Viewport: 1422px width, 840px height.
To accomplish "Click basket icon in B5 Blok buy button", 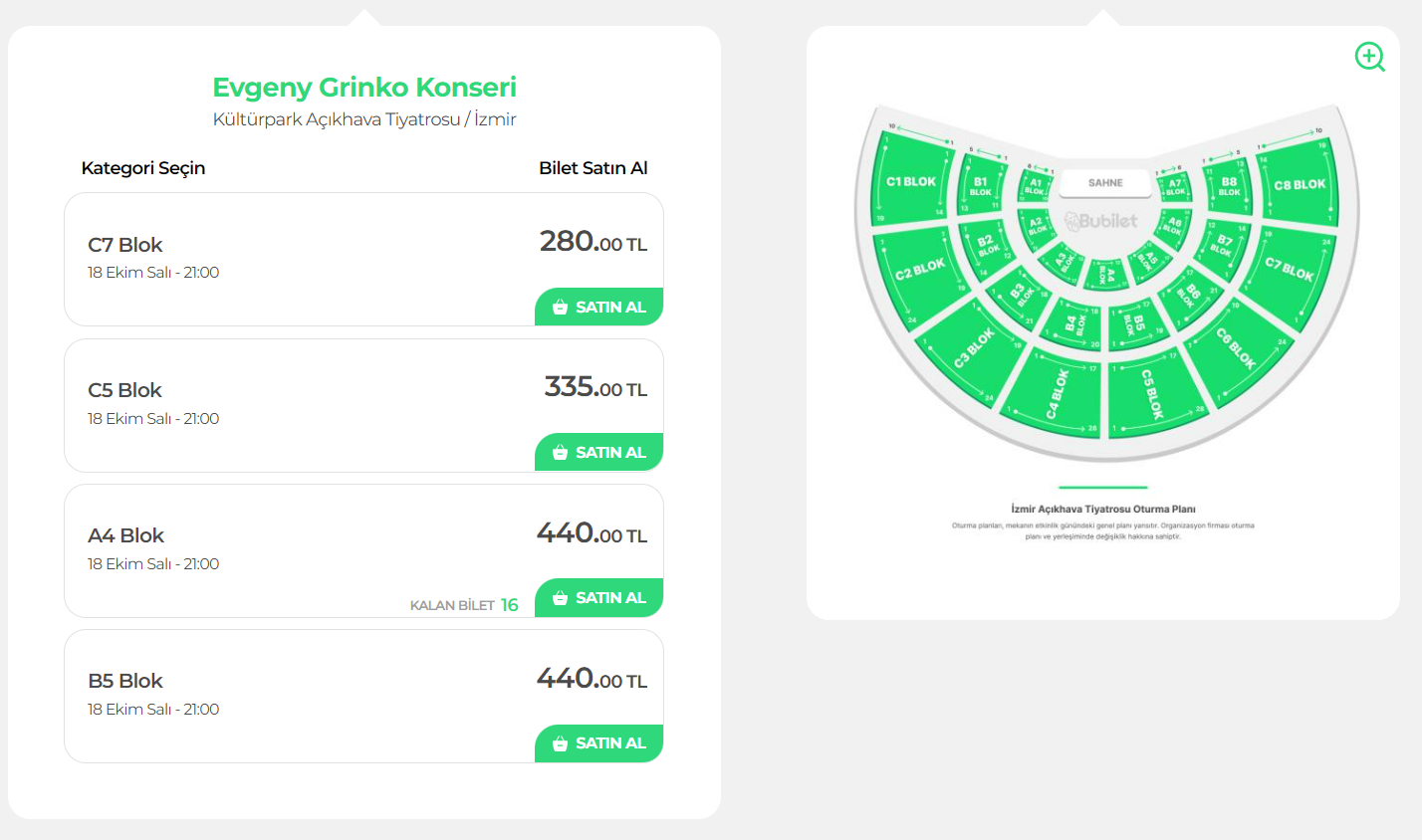I will [x=560, y=743].
